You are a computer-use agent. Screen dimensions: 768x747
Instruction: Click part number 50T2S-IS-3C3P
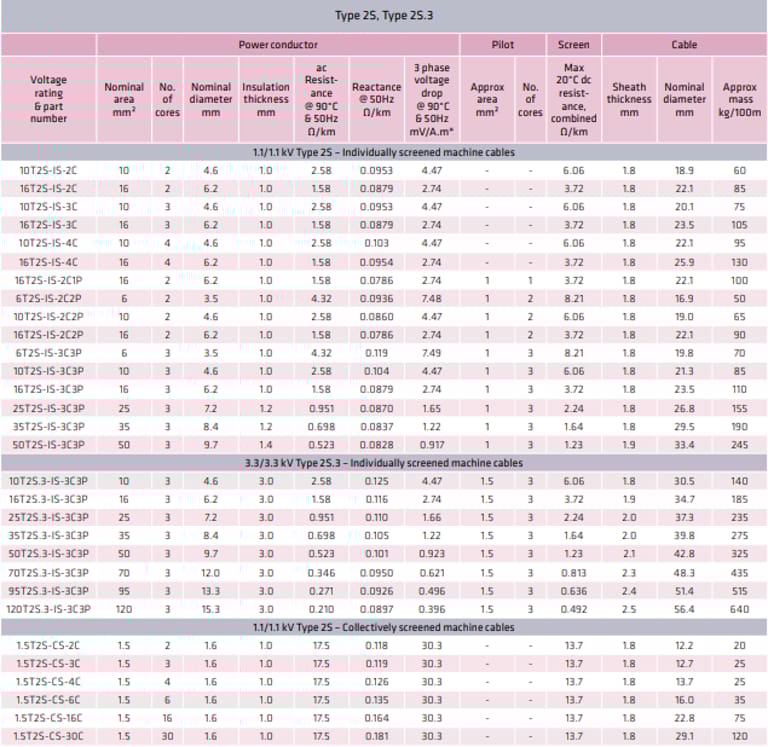point(48,444)
